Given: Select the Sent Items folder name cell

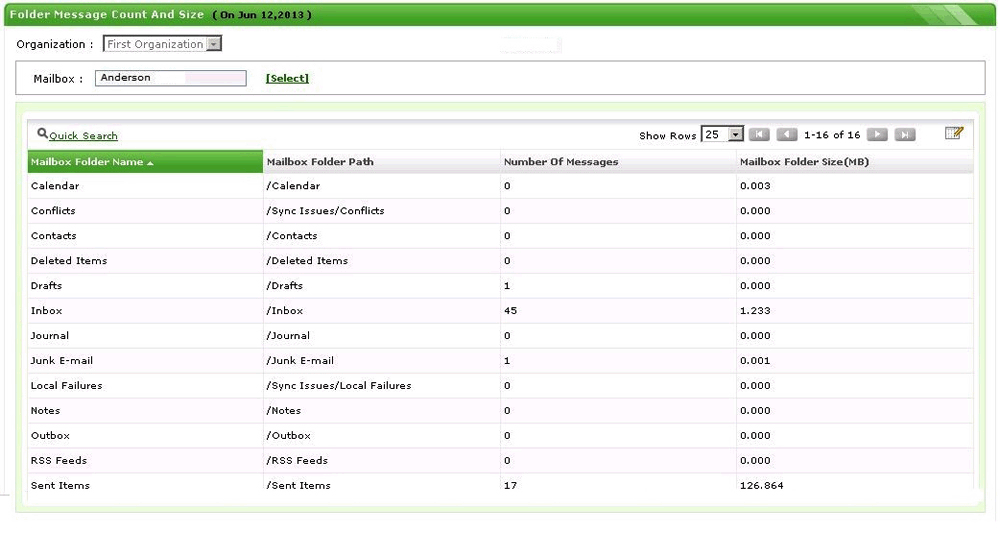Looking at the screenshot, I should [145, 485].
